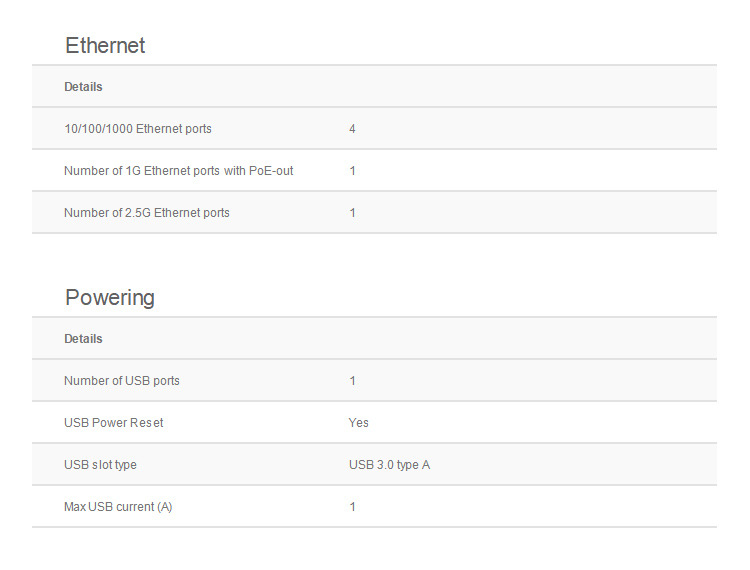Click value 4 for 10/100/1000 Ethernet ports
750x570 pixels.
[353, 129]
